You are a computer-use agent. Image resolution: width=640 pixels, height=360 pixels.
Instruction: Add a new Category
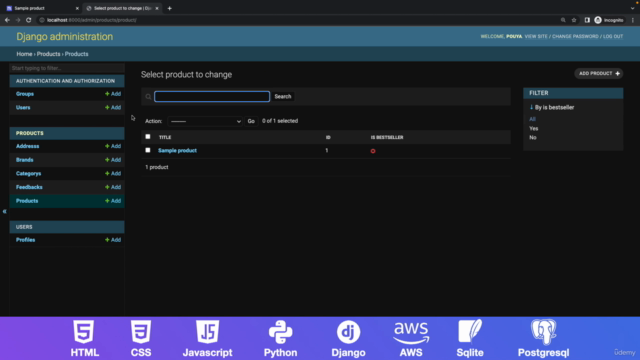(113, 173)
